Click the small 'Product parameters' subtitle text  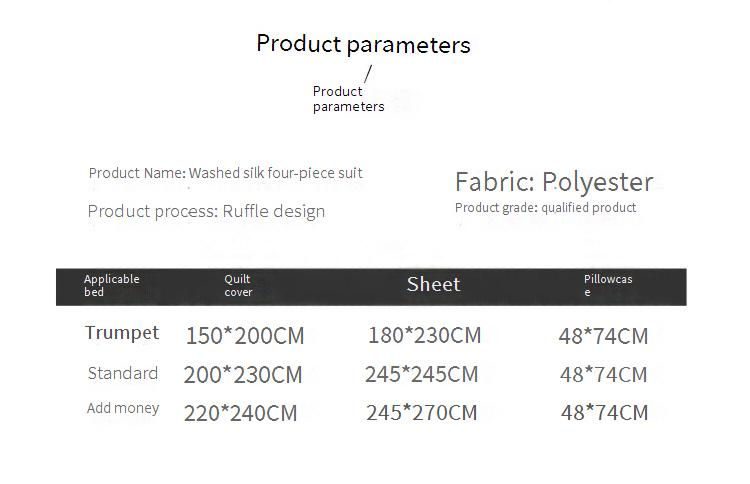348,99
